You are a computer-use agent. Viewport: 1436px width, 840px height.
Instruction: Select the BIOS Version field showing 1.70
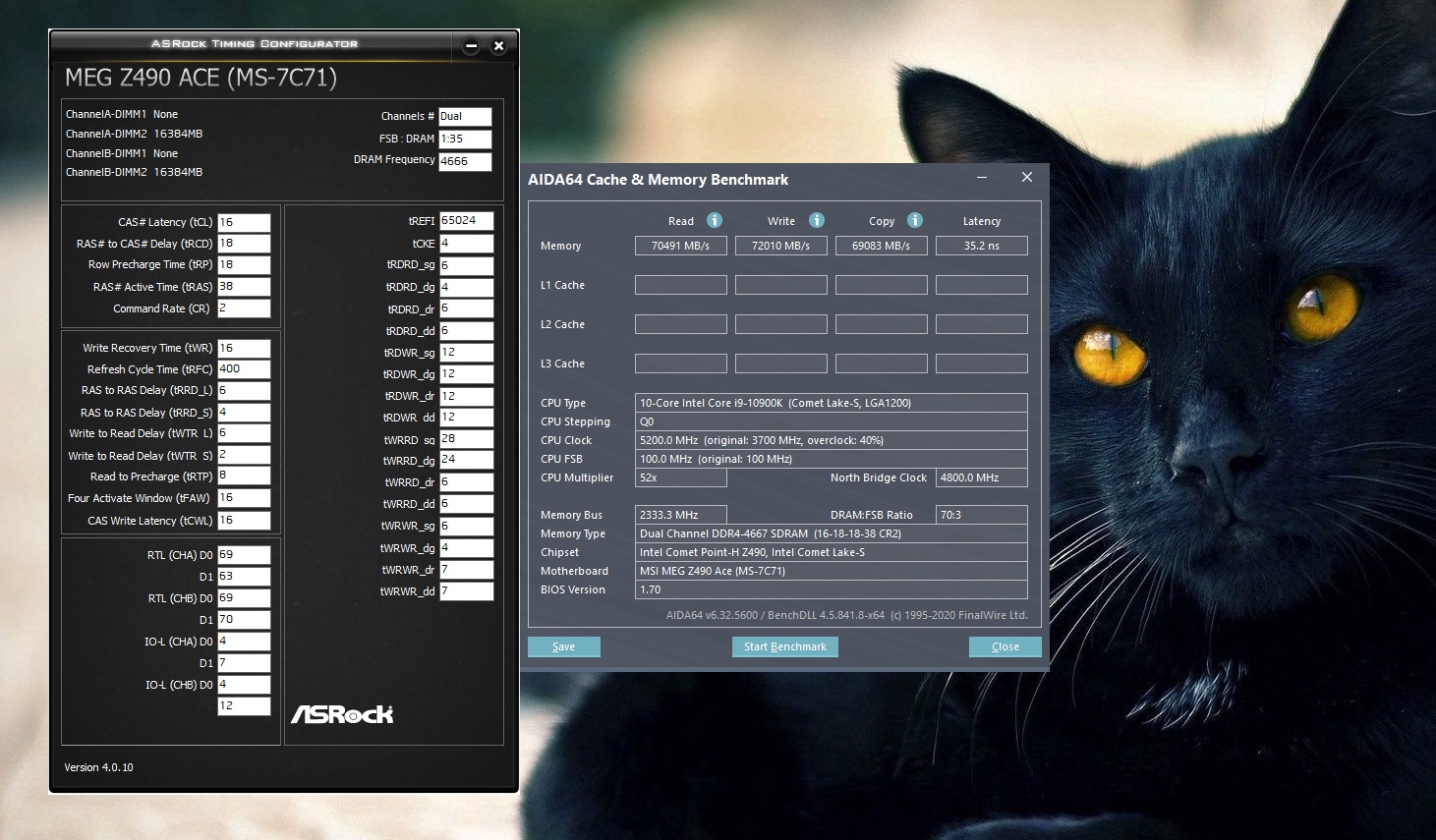pyautogui.click(x=832, y=589)
